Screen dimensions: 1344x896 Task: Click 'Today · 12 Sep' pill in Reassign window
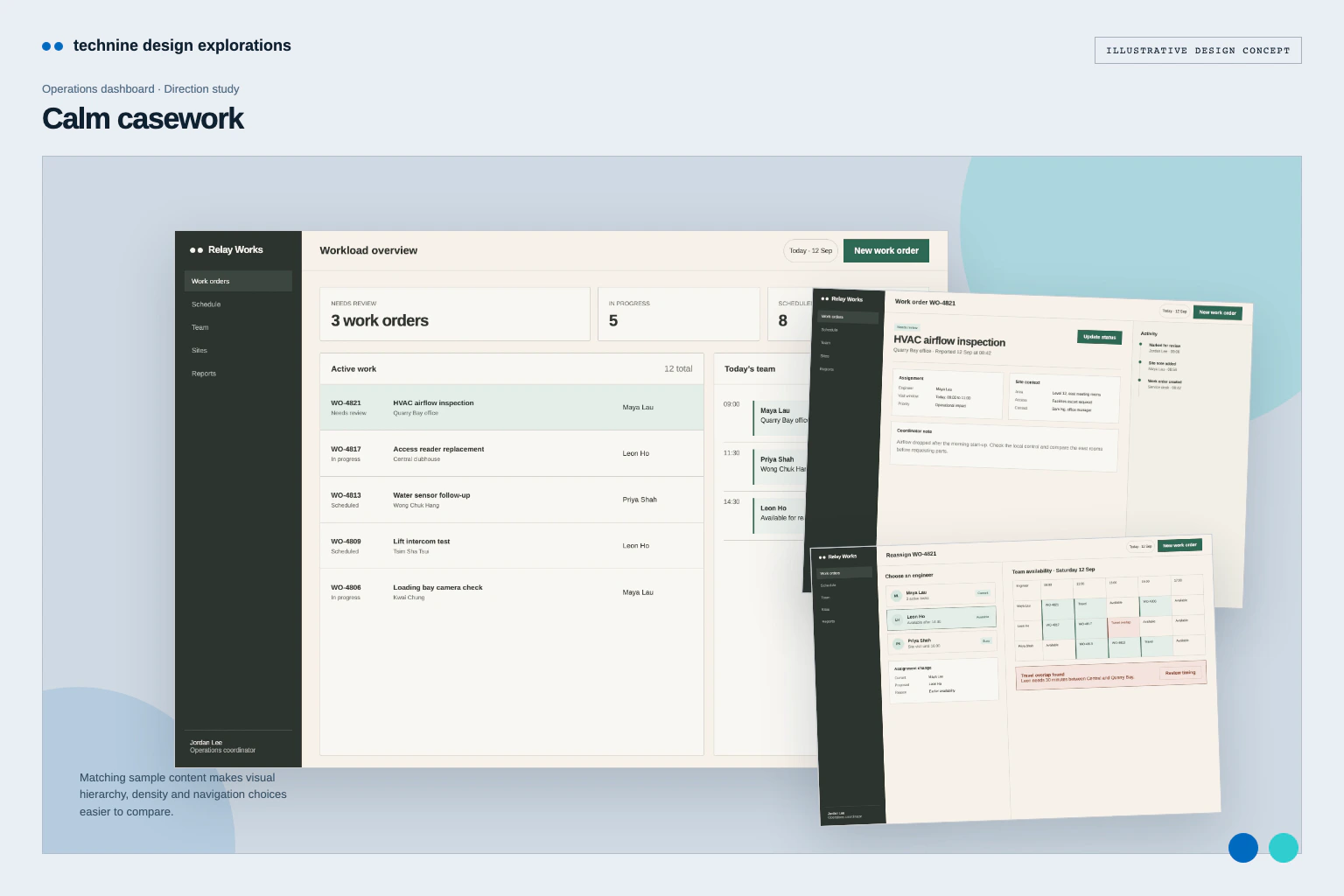point(1140,547)
